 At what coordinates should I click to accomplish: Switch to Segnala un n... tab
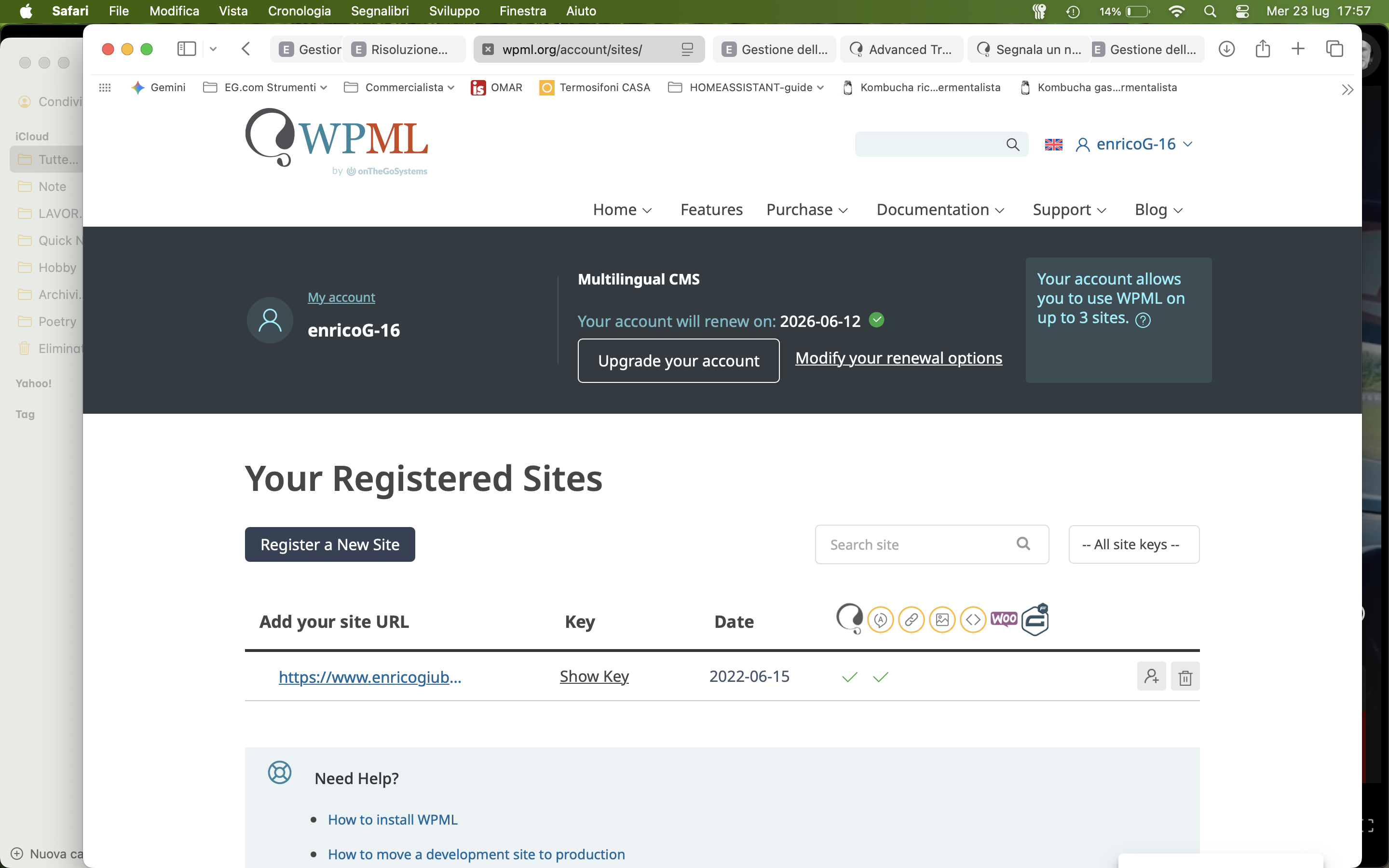pos(1029,49)
